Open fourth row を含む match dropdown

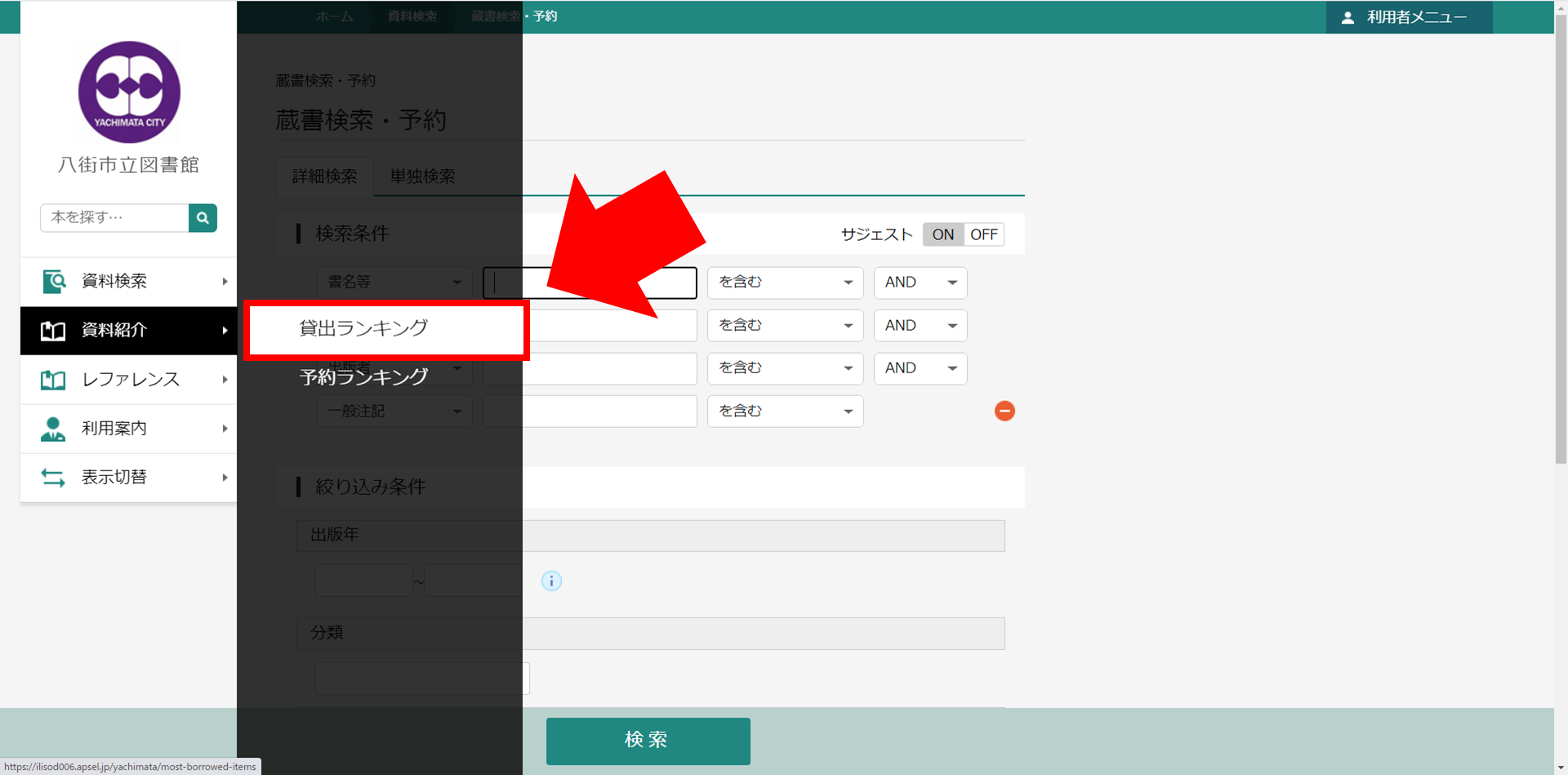click(x=785, y=412)
